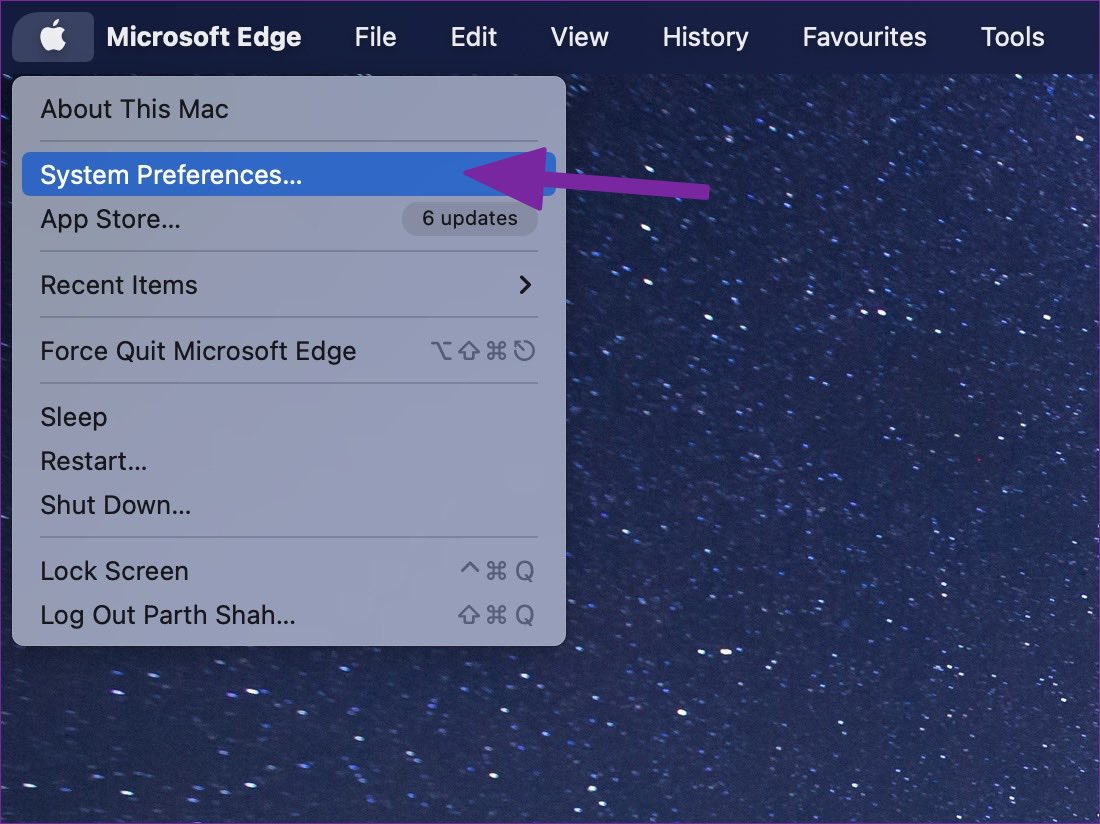The image size is (1100, 824).
Task: Select Lock Screen
Action: pos(289,571)
